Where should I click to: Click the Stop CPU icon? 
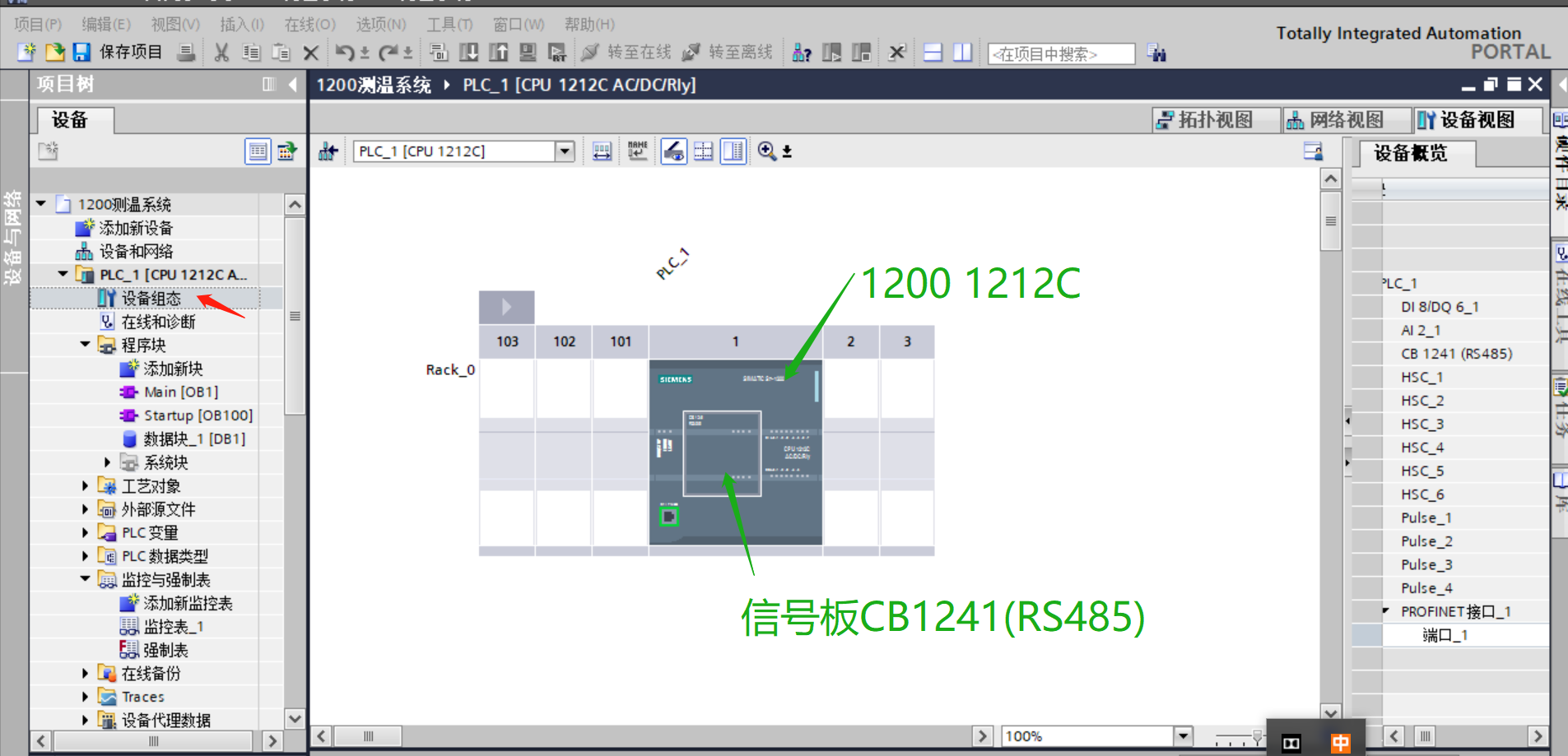[861, 53]
